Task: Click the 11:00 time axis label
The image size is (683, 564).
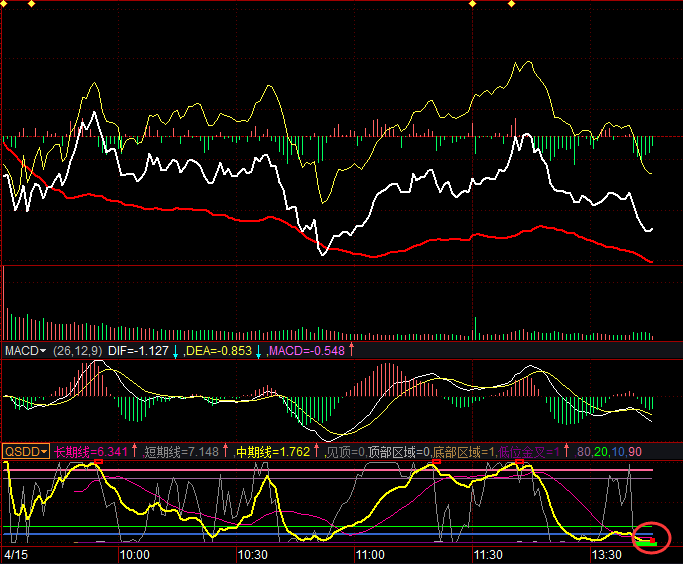Action: coord(370,554)
